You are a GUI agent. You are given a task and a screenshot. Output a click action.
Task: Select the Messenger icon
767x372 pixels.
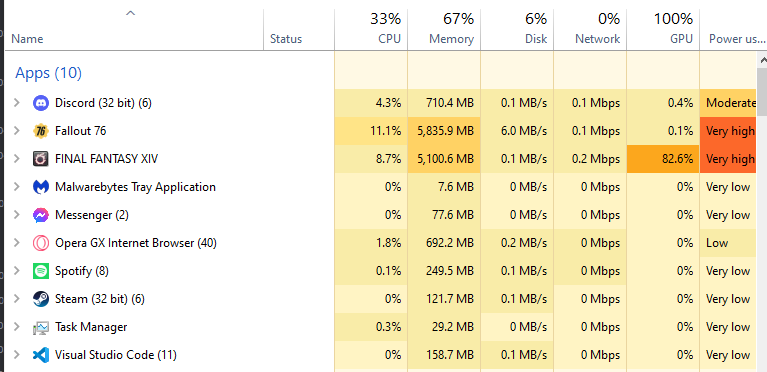tap(41, 215)
